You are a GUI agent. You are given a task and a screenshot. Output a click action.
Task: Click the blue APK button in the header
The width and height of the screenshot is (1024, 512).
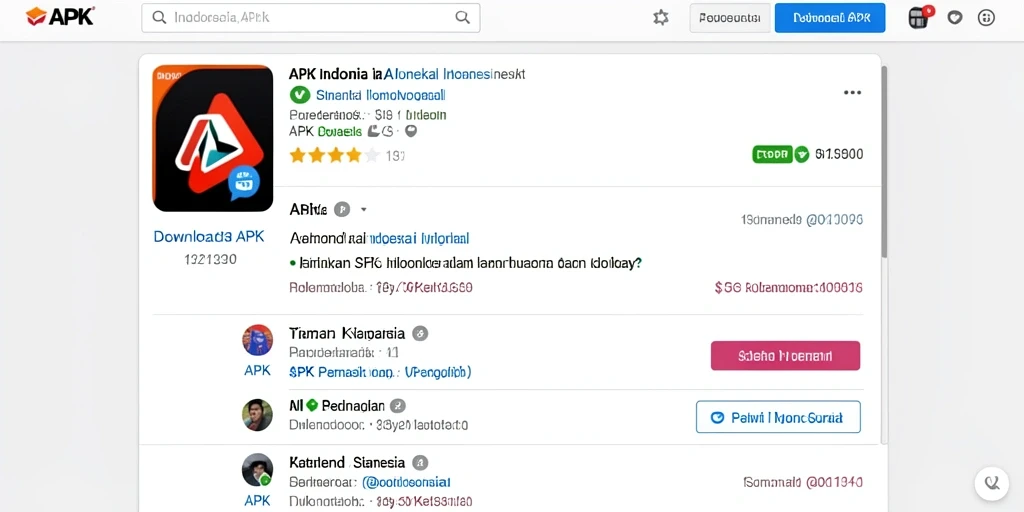pyautogui.click(x=830, y=18)
